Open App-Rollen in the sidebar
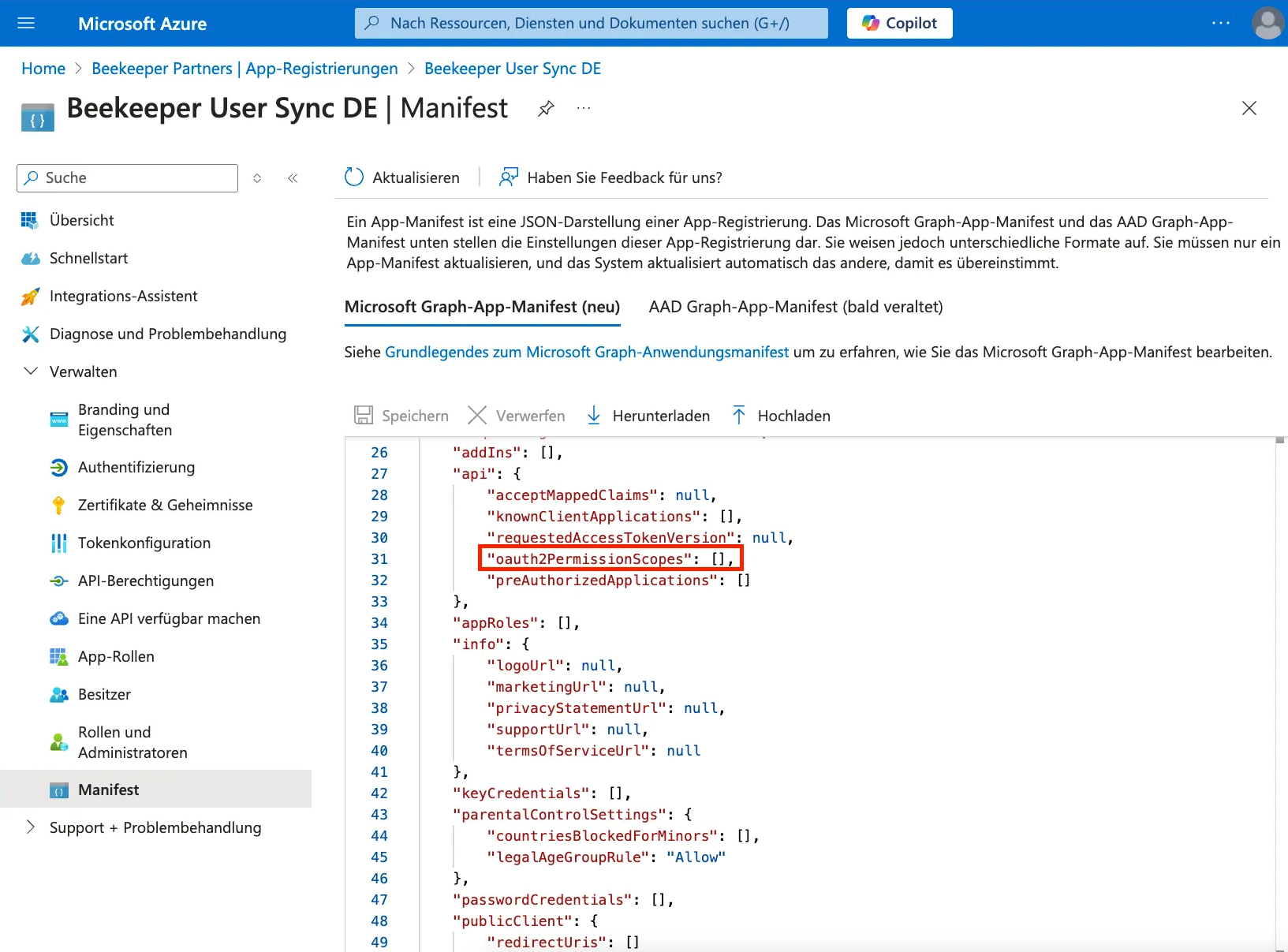The image size is (1288, 952). (x=116, y=656)
